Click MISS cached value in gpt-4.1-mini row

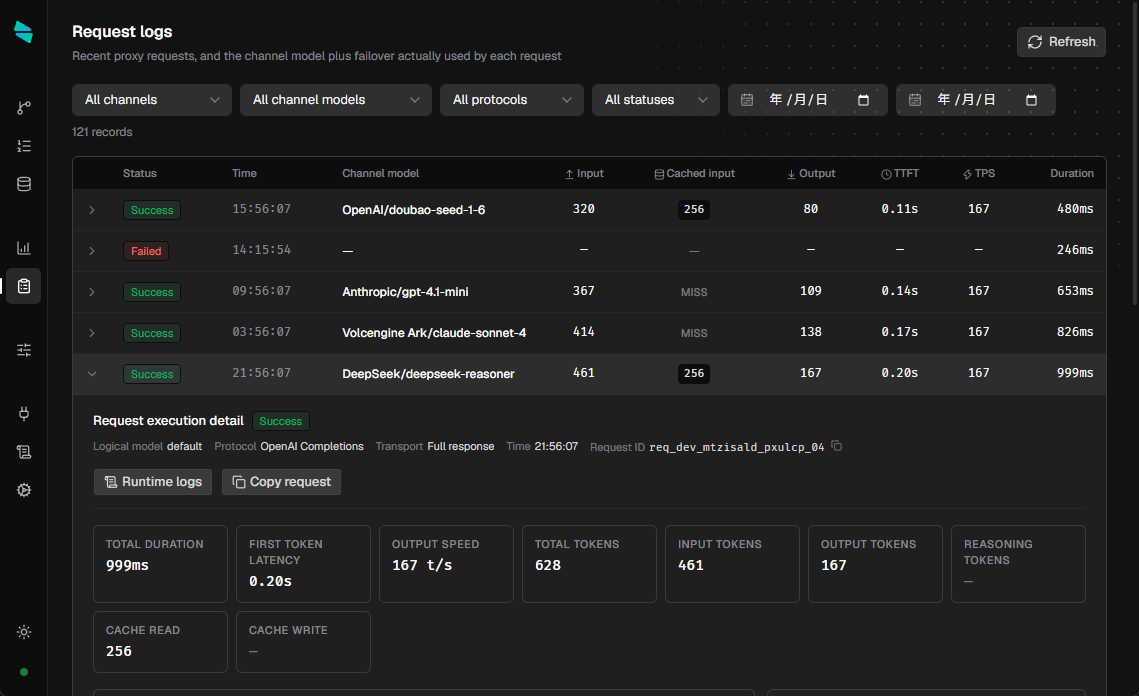(x=694, y=292)
